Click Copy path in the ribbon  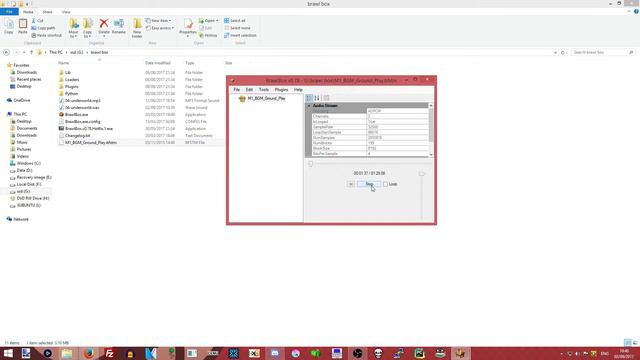pyautogui.click(x=43, y=28)
